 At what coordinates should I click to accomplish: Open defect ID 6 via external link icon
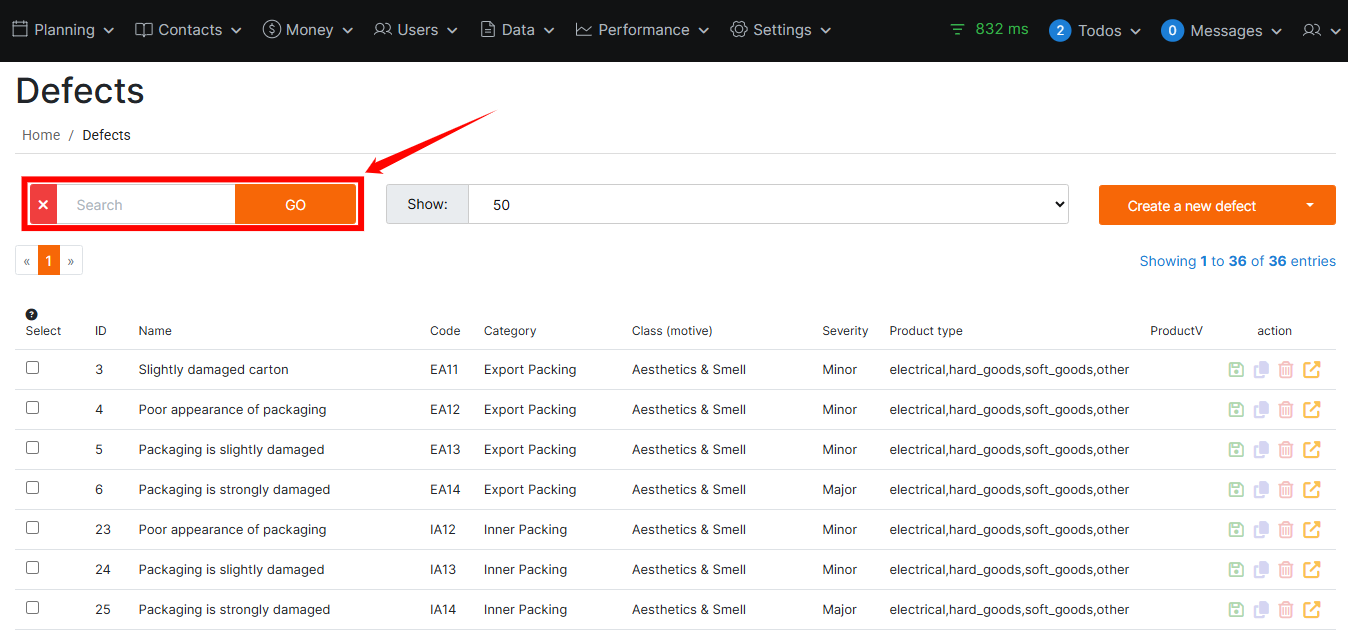pos(1312,490)
